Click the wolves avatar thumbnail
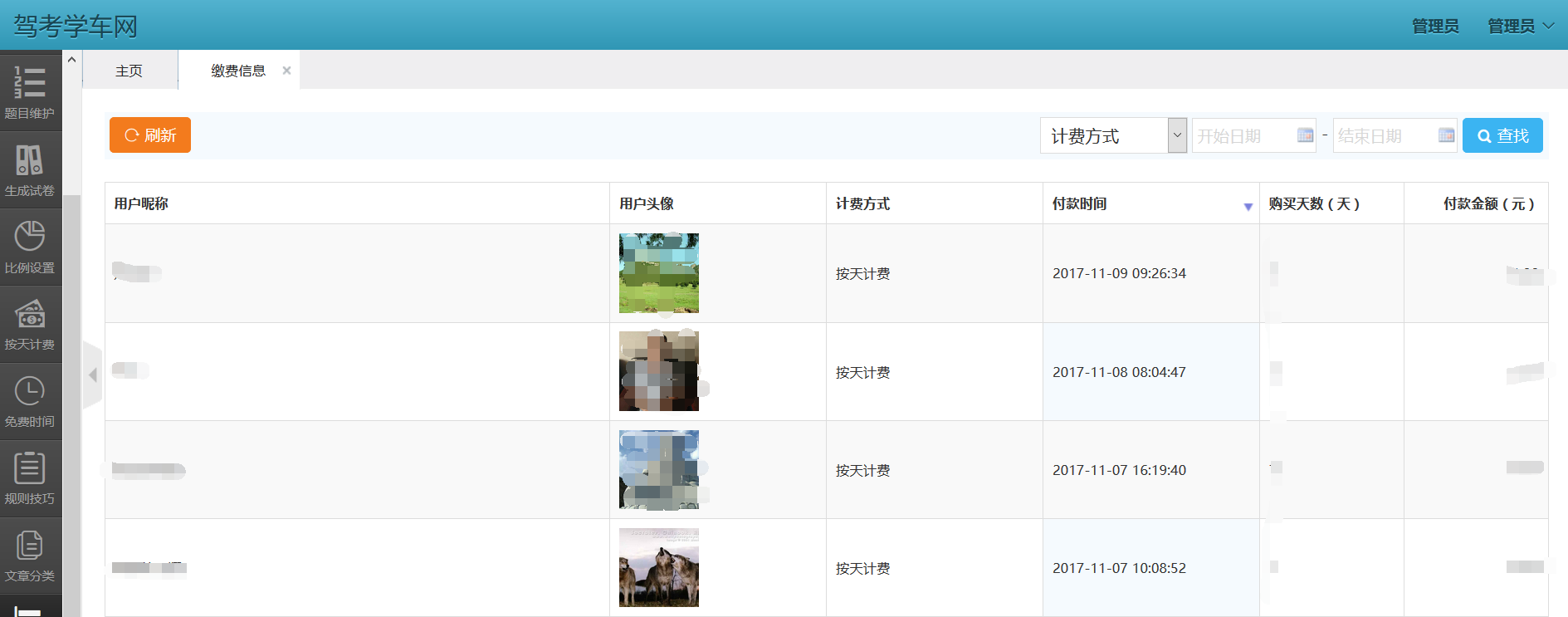 coord(658,568)
